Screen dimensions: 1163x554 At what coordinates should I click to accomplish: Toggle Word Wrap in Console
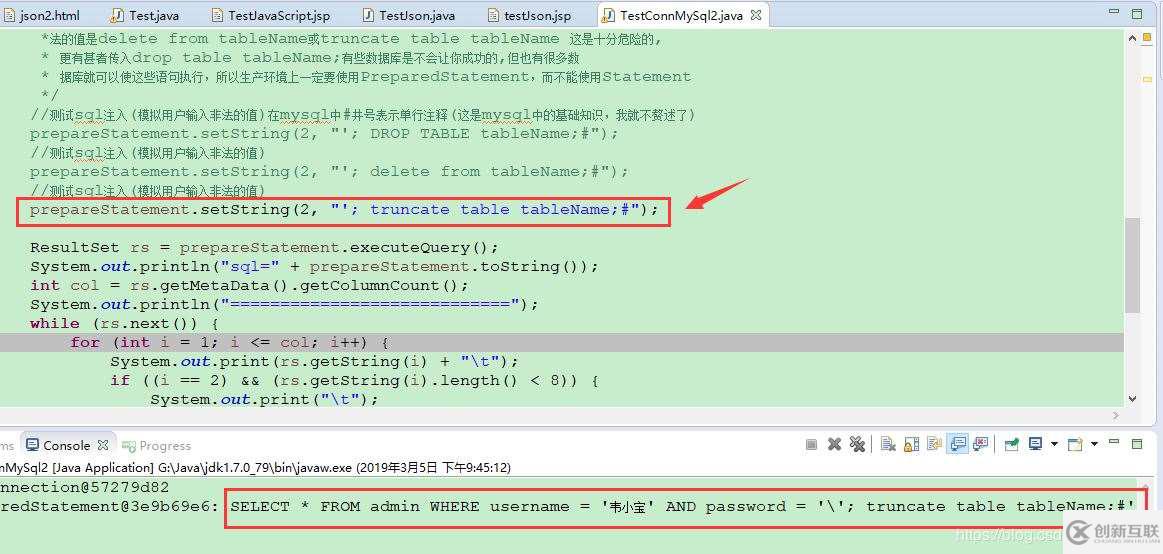pyautogui.click(x=935, y=444)
